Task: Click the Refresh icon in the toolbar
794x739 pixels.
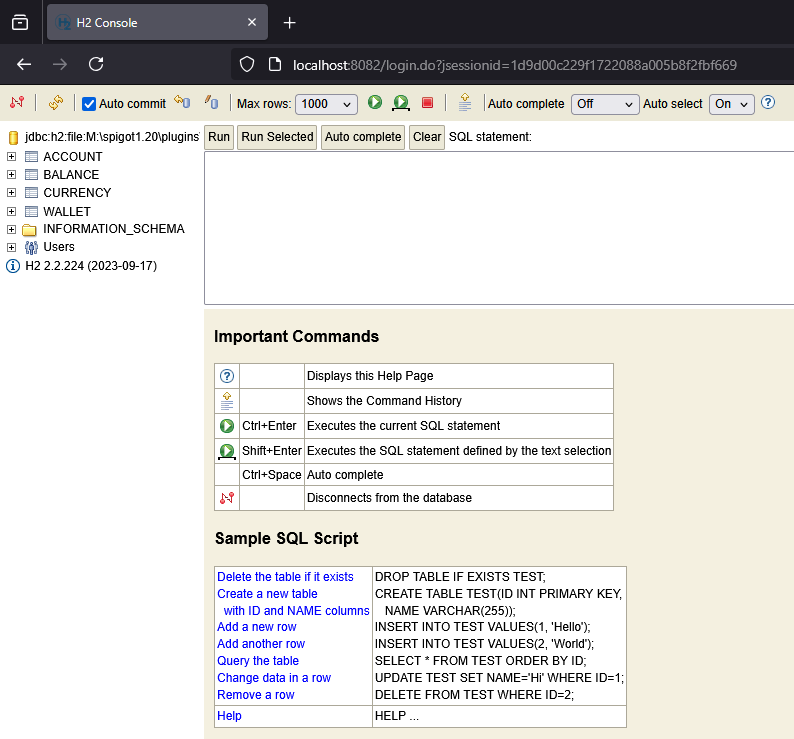Action: click(x=56, y=103)
